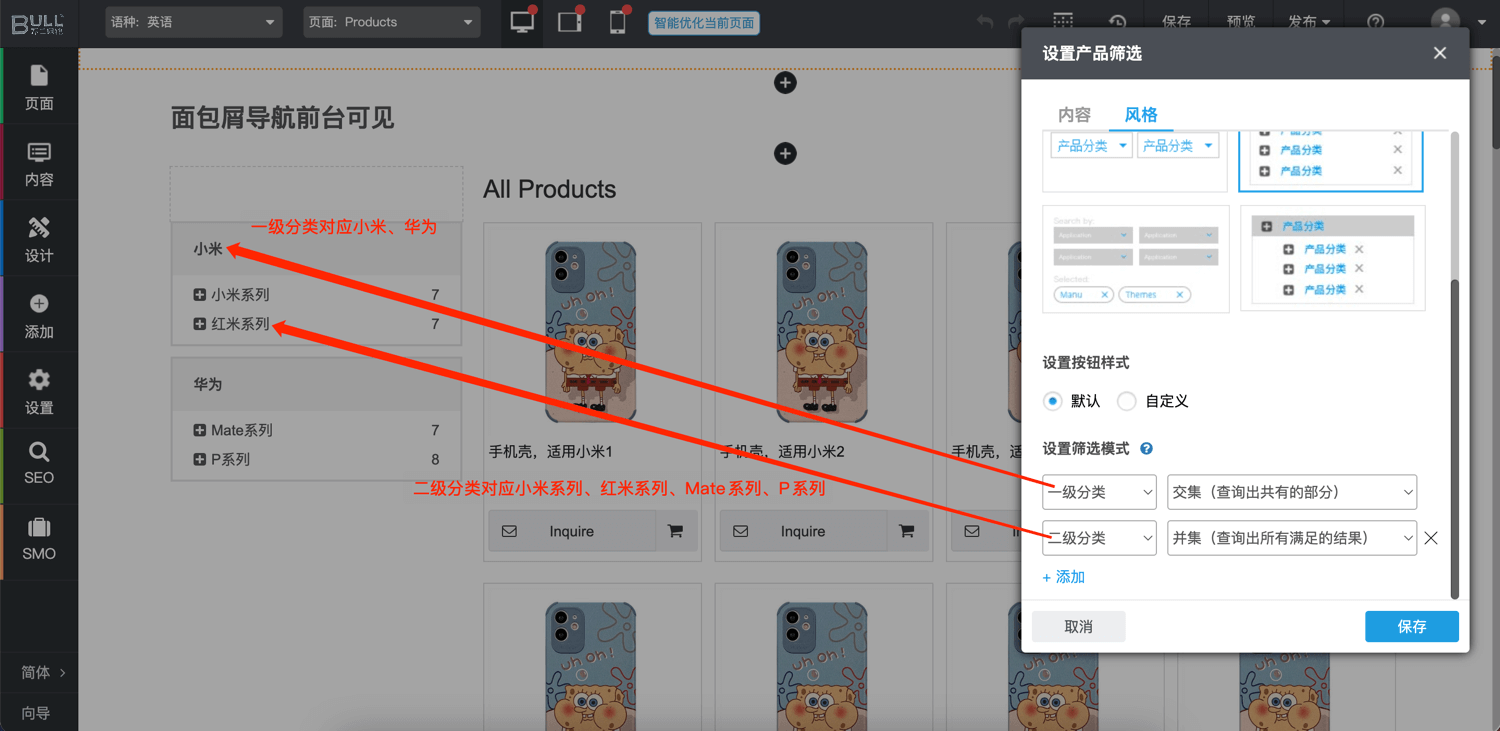
Task: Switch to mobile phone preview icon
Action: (617, 22)
